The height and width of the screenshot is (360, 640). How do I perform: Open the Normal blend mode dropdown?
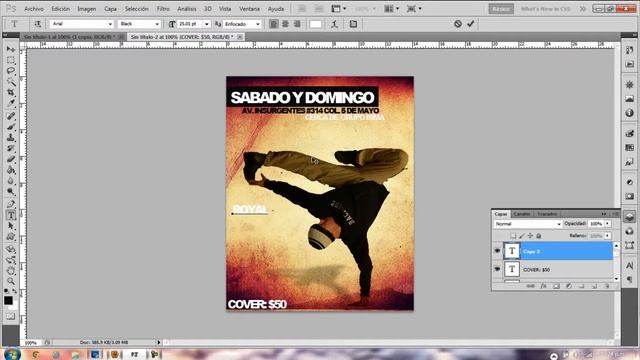click(x=528, y=224)
